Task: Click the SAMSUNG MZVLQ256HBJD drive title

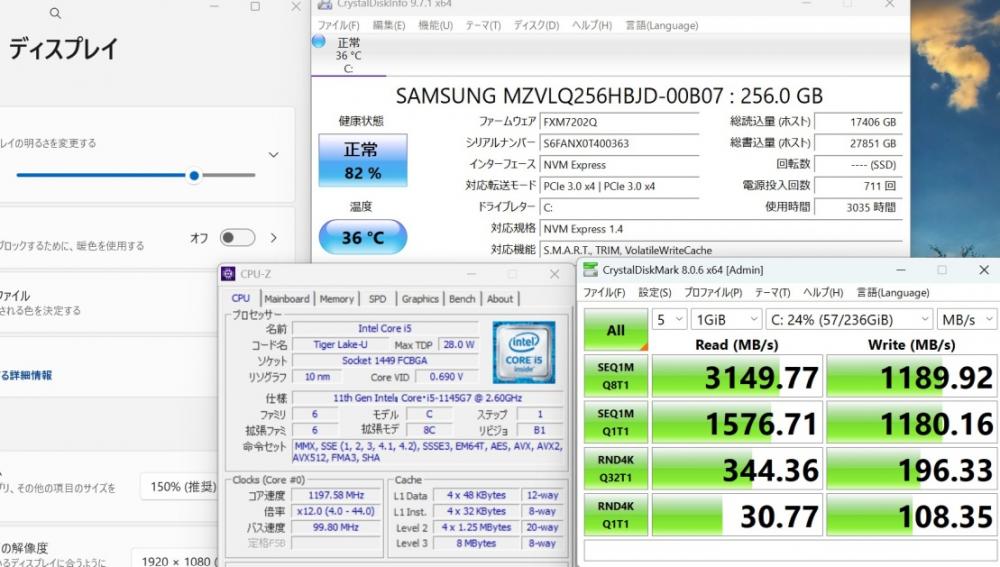Action: (x=609, y=96)
